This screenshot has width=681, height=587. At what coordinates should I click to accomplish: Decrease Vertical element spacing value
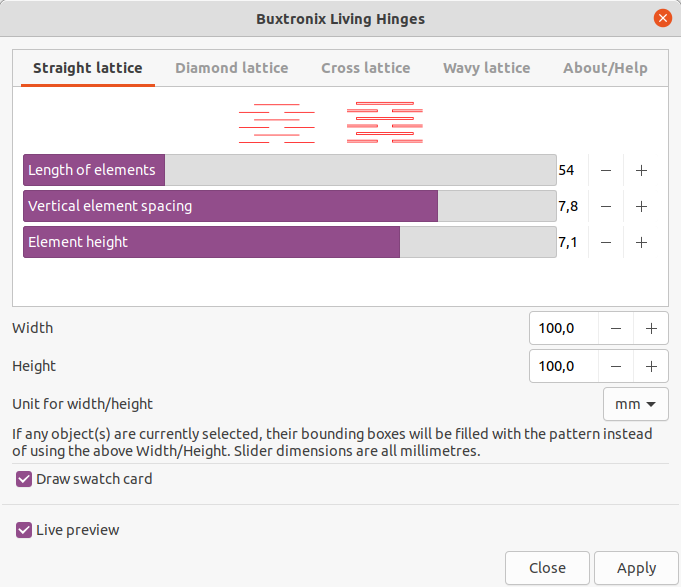pos(606,206)
